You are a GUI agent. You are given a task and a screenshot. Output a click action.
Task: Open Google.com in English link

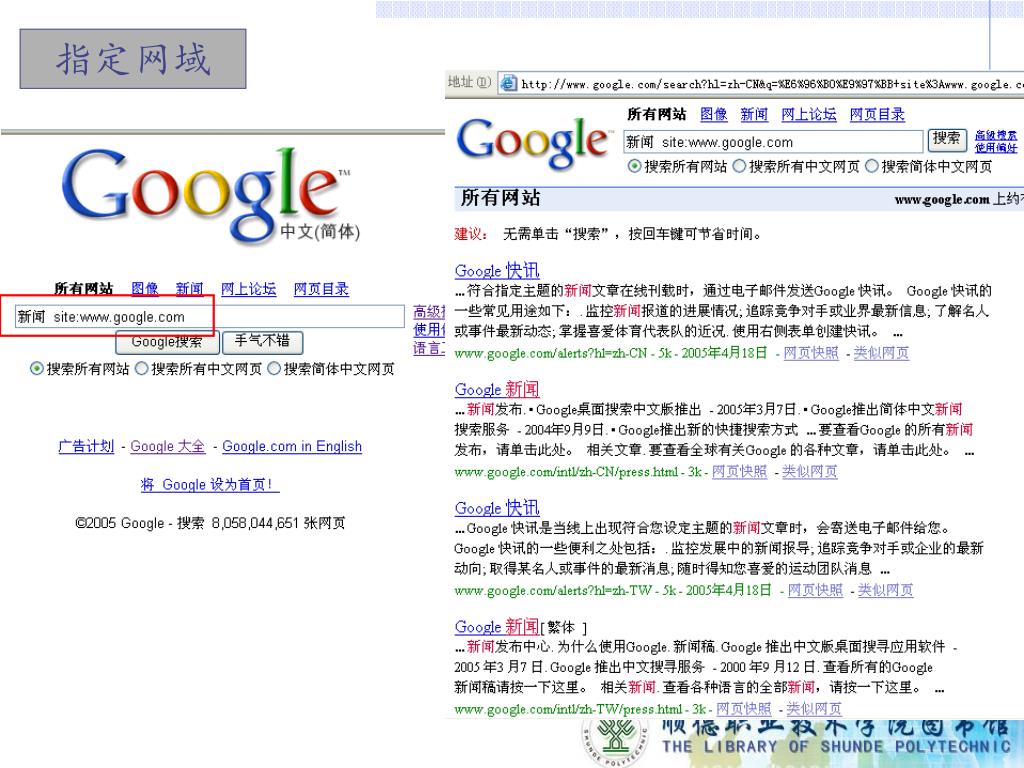coord(292,447)
